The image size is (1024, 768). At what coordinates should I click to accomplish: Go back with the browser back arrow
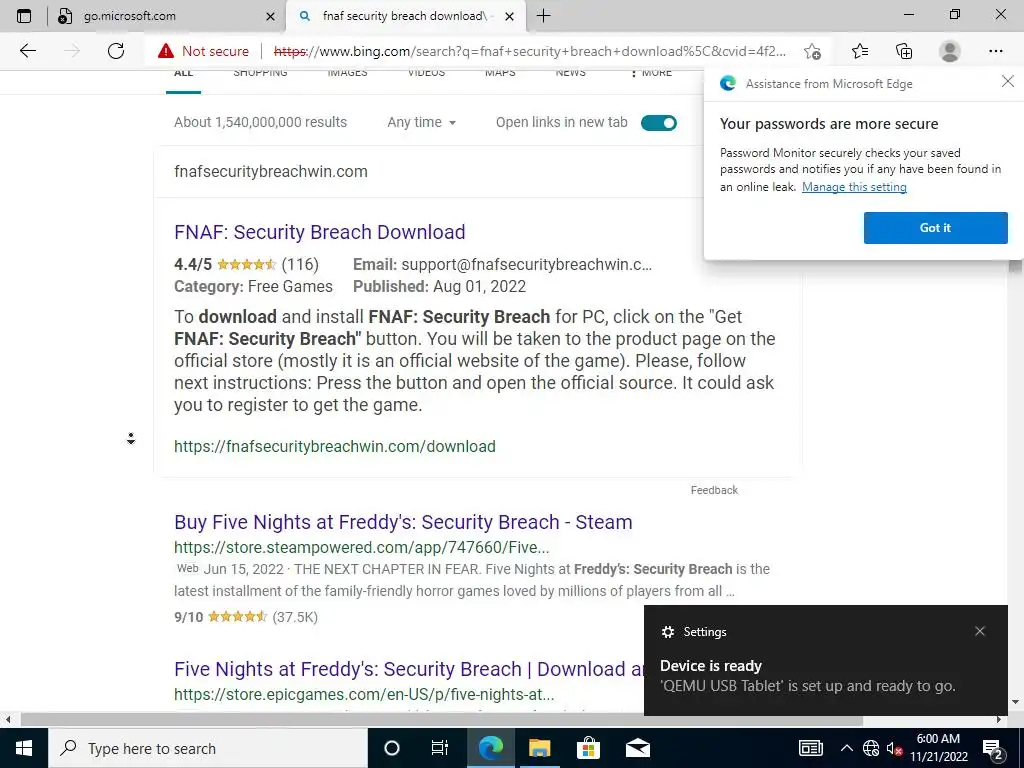27,51
